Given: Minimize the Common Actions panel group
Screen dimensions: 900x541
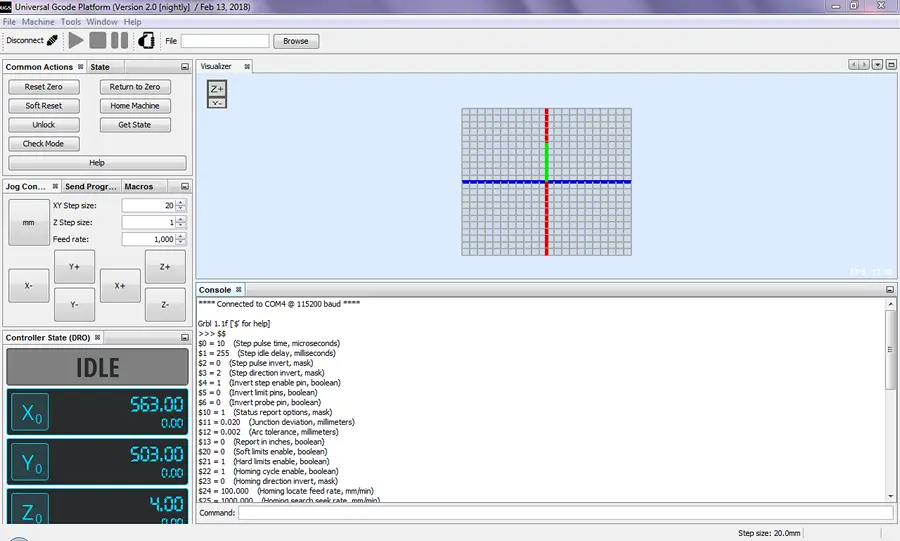Looking at the screenshot, I should (185, 67).
